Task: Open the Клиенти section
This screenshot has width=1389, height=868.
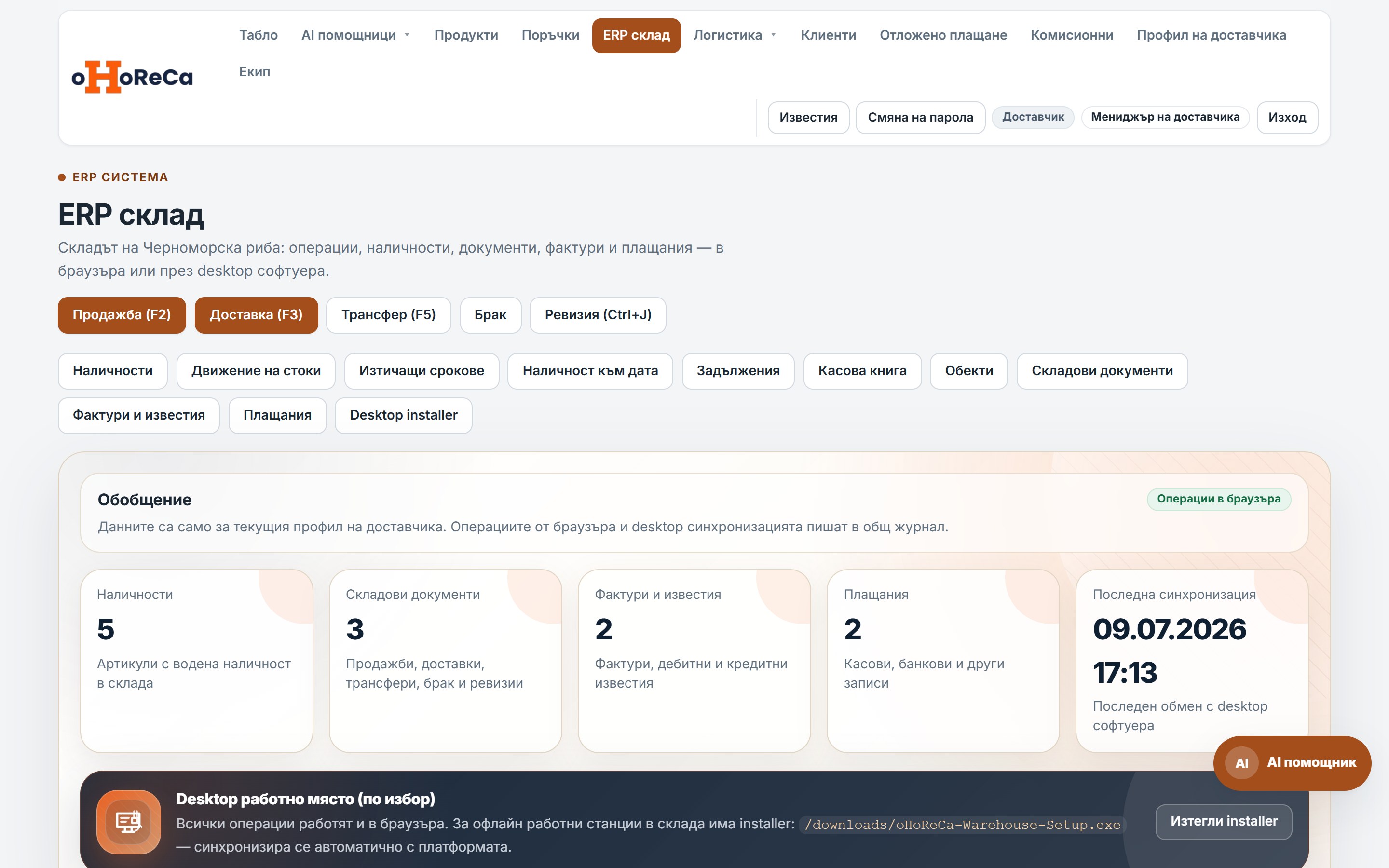Action: (828, 35)
